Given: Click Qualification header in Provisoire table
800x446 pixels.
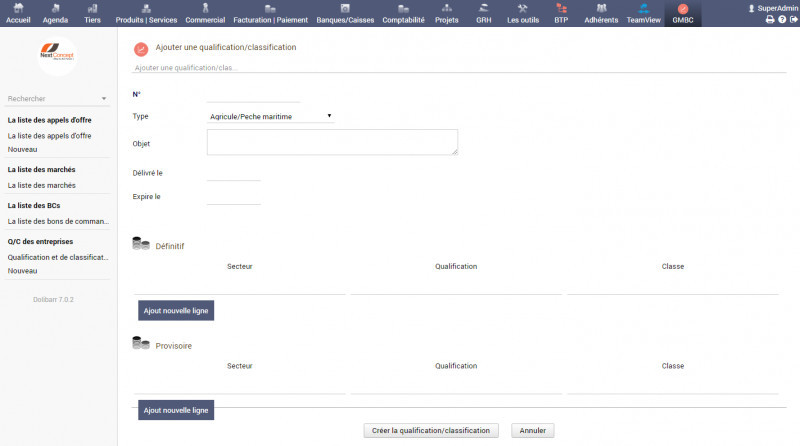Looking at the screenshot, I should tap(456, 366).
